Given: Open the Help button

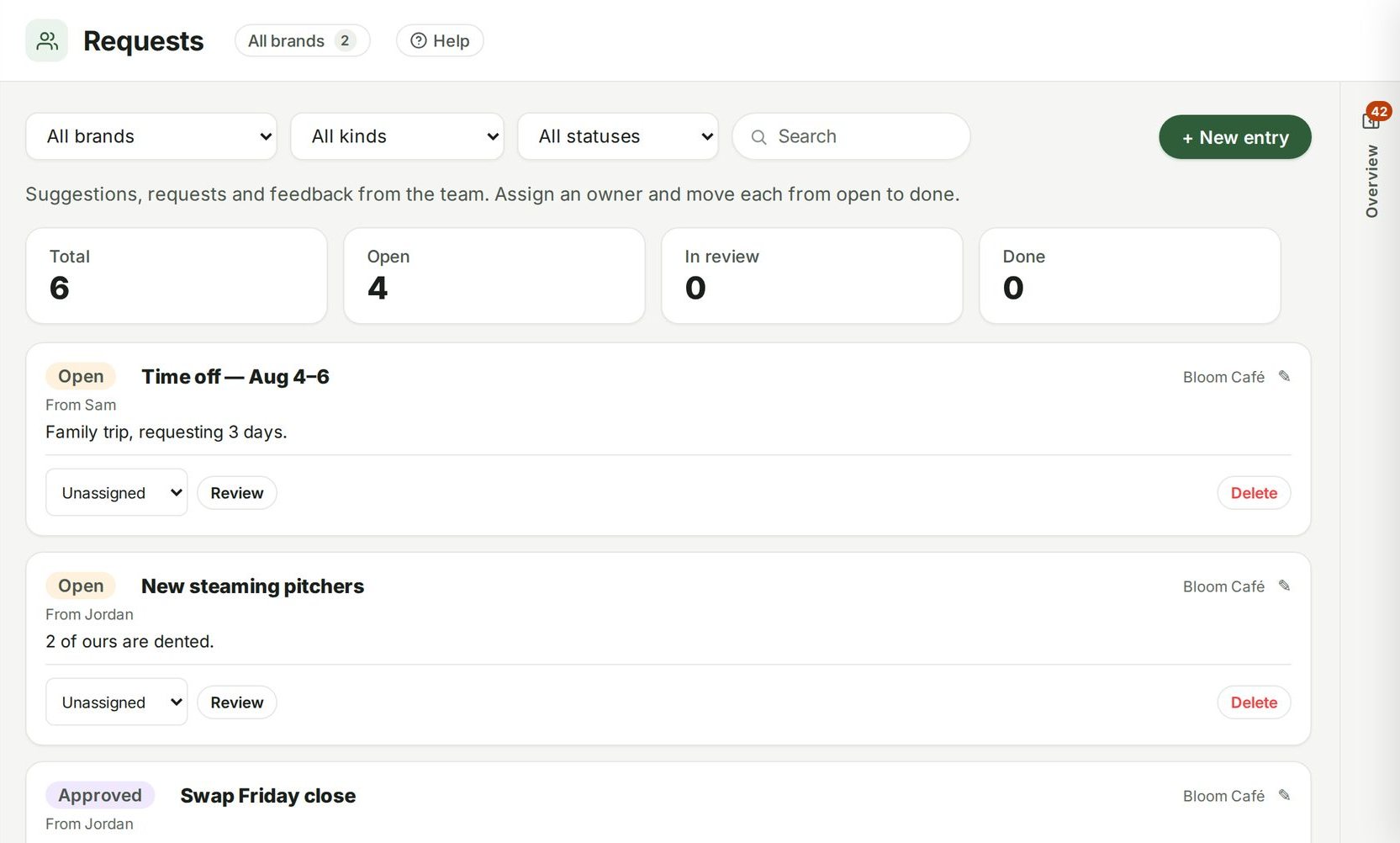Looking at the screenshot, I should pyautogui.click(x=440, y=40).
